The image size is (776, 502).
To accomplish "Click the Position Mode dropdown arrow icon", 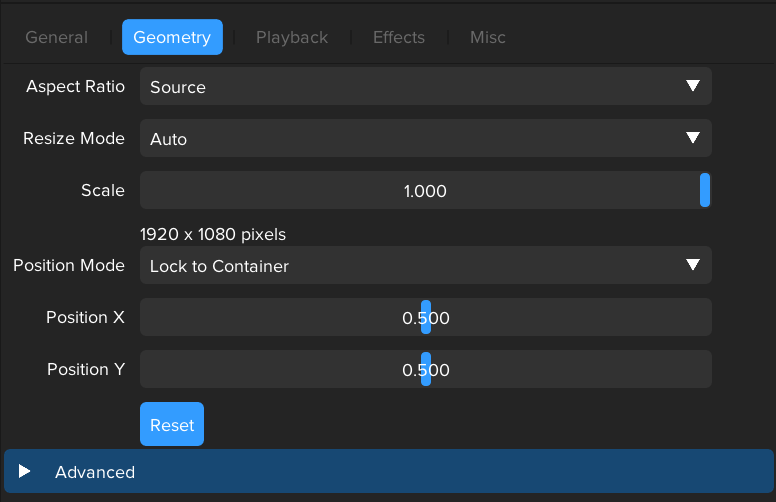I will (692, 266).
